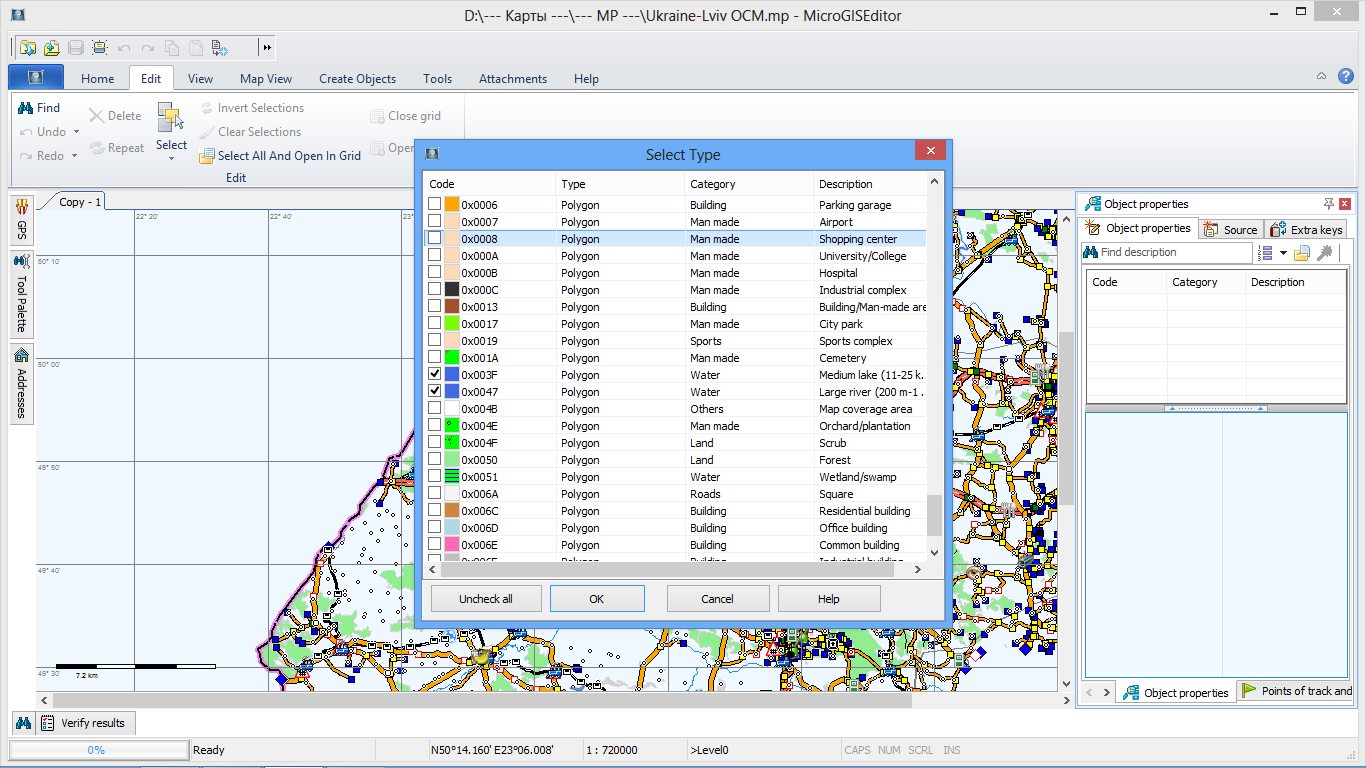Click the orange swatch for 0x0006 Parking garage

coord(452,205)
